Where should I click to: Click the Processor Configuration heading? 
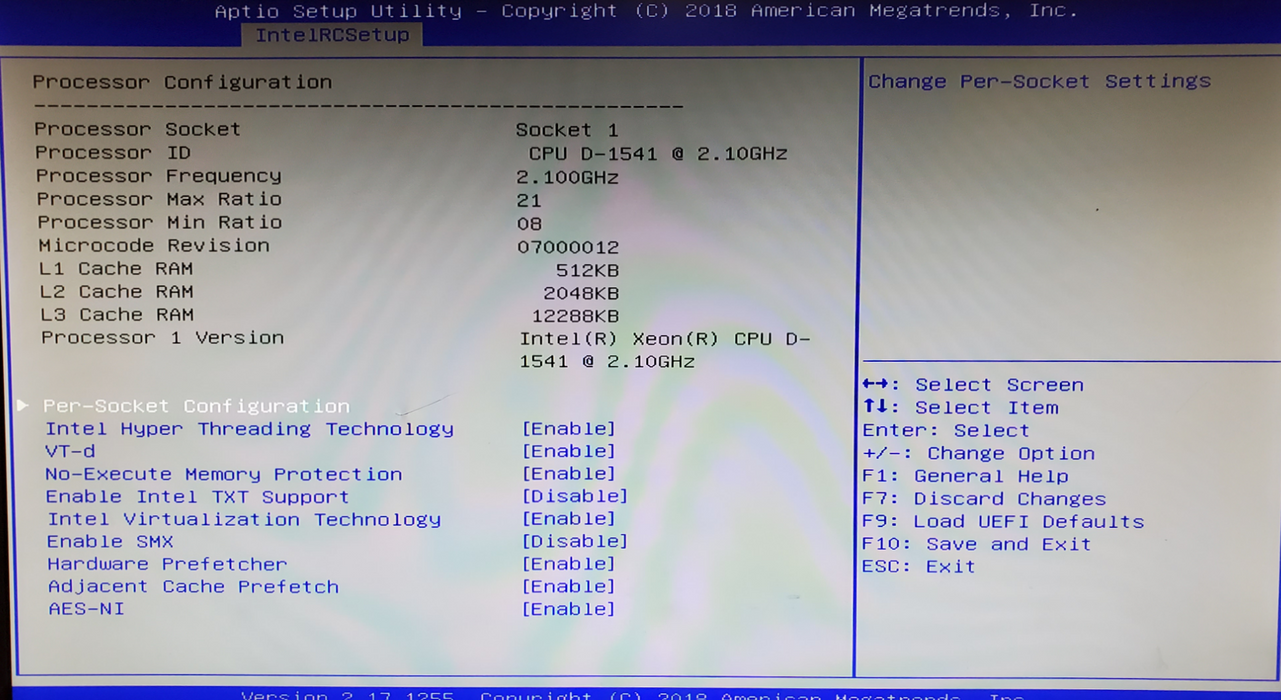[x=182, y=82]
